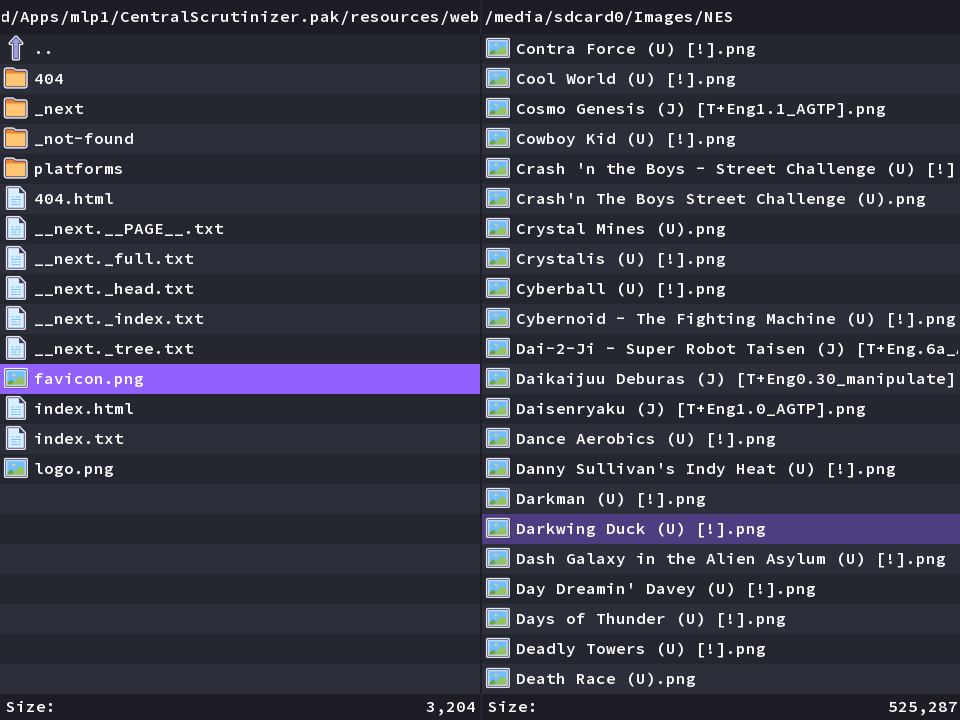The image size is (960, 720).
Task: Click image icon of Cowboy Kid (U) [!].png
Action: (x=498, y=138)
